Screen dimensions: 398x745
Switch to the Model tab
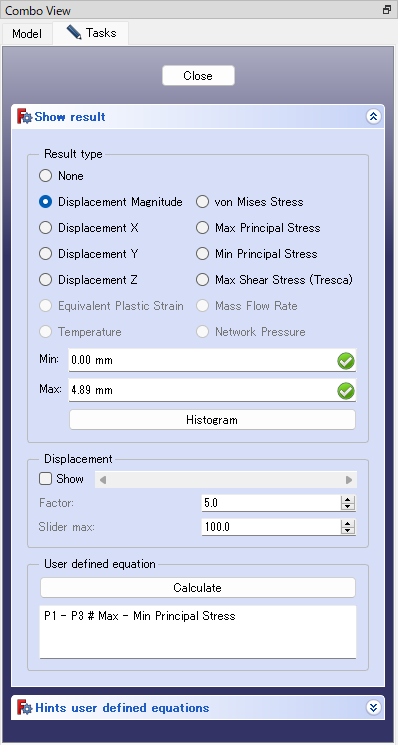pyautogui.click(x=27, y=34)
